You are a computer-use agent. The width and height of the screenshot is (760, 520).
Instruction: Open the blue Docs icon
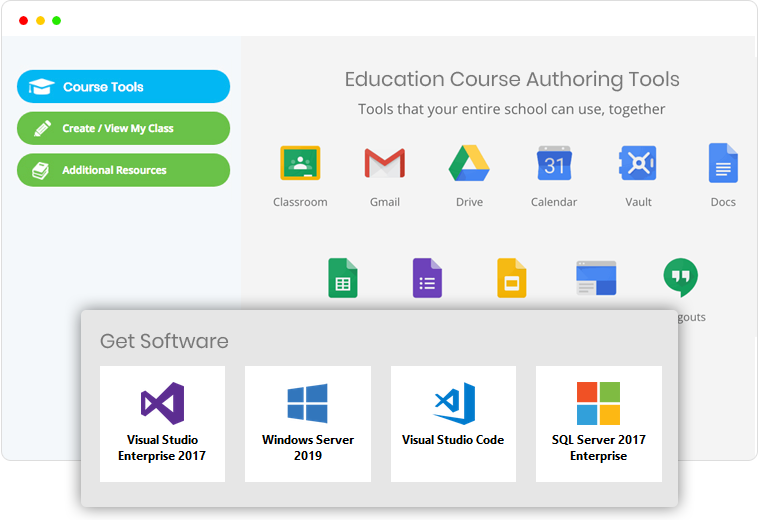click(723, 163)
